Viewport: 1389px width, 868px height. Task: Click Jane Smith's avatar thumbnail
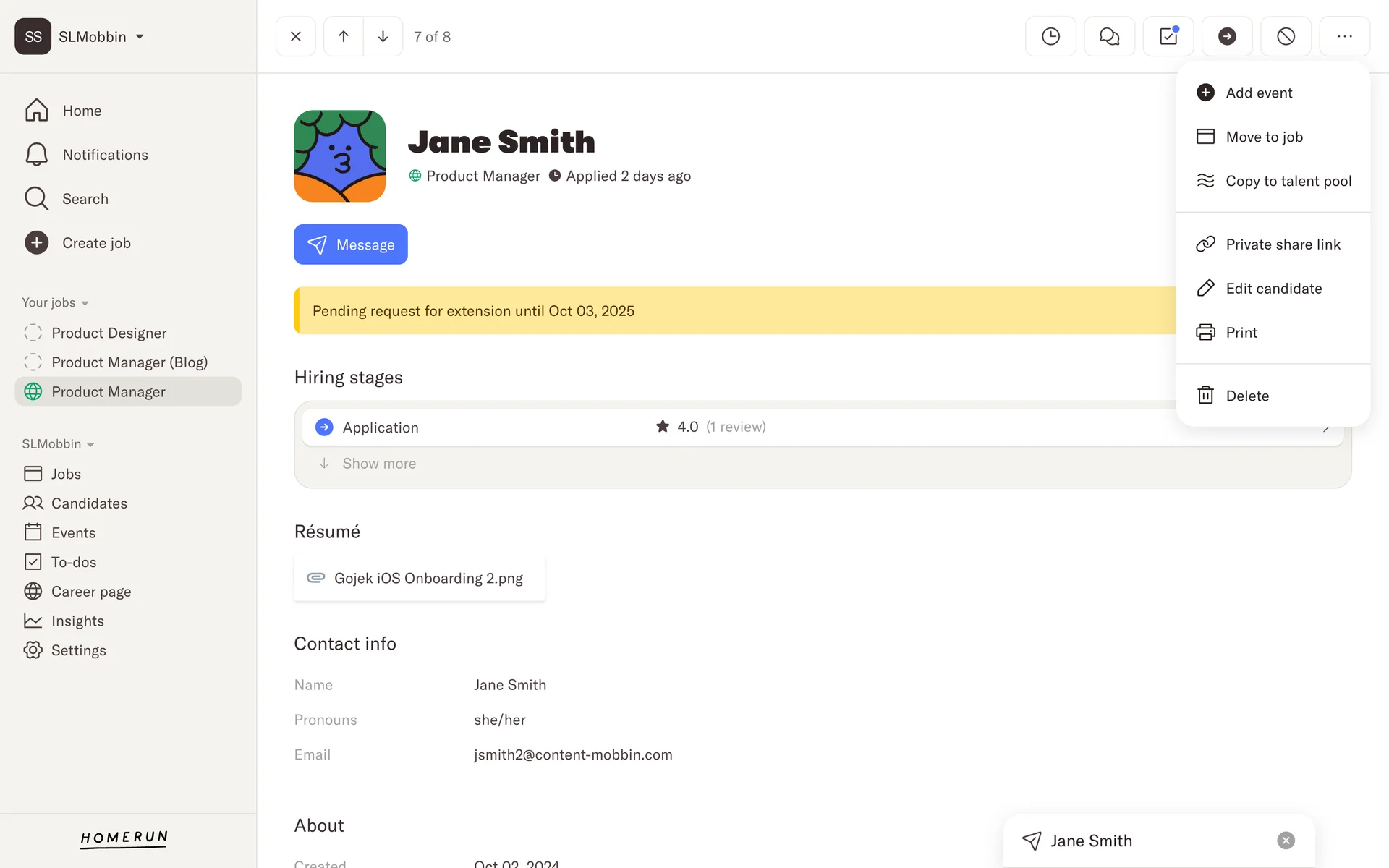point(339,156)
